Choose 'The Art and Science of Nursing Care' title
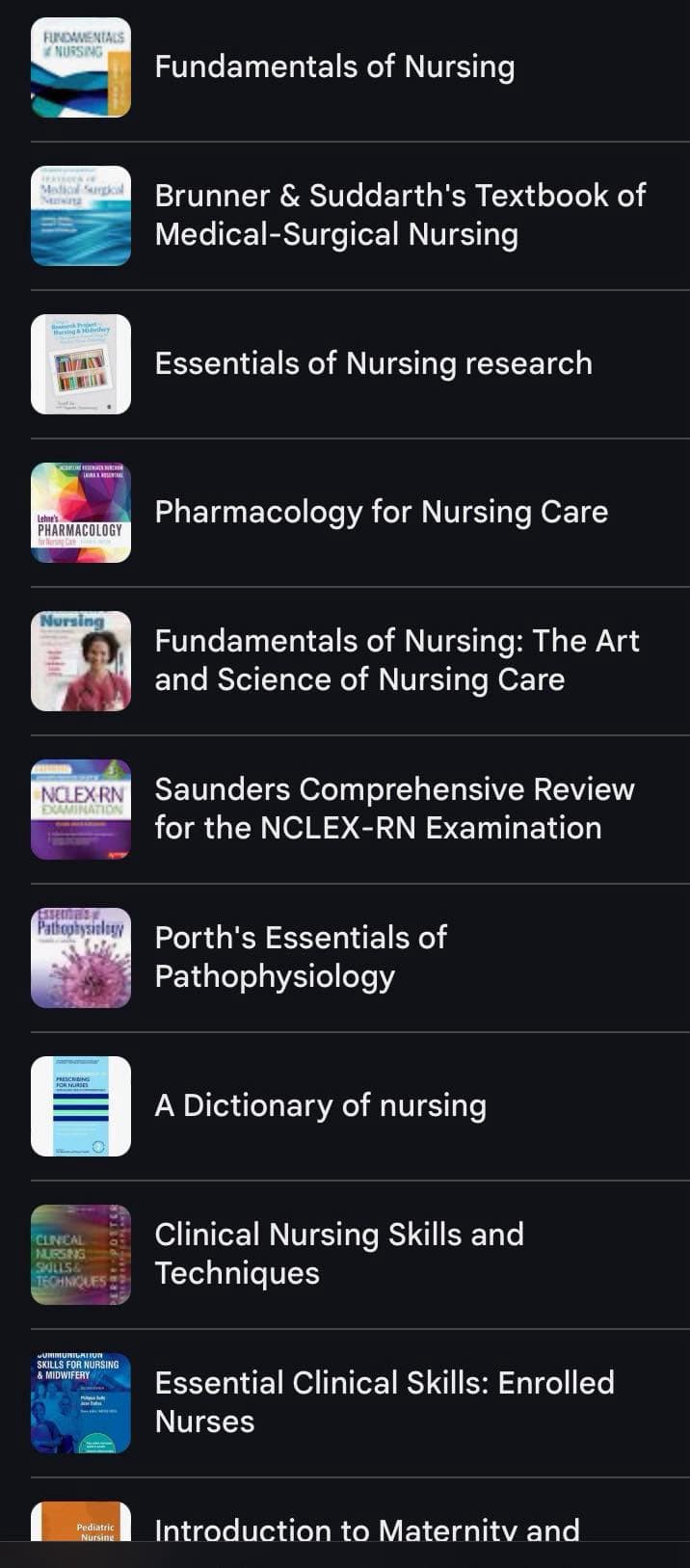This screenshot has width=690, height=1568. point(396,660)
